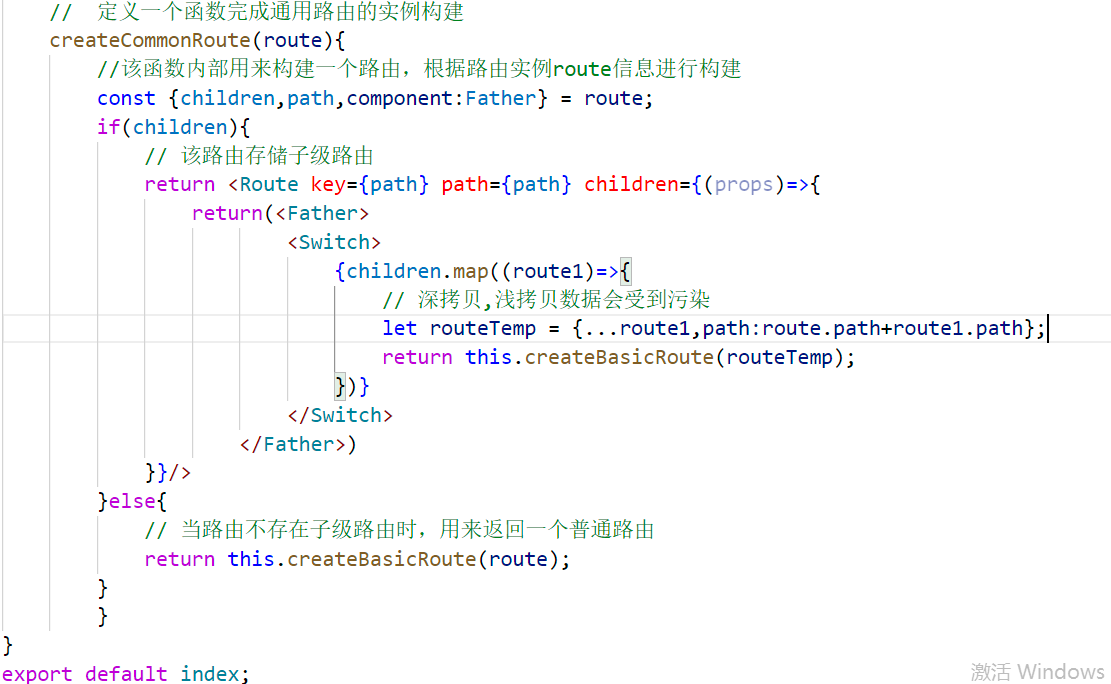1111x684 pixels.
Task: Select the props arrow function parameter
Action: [744, 184]
